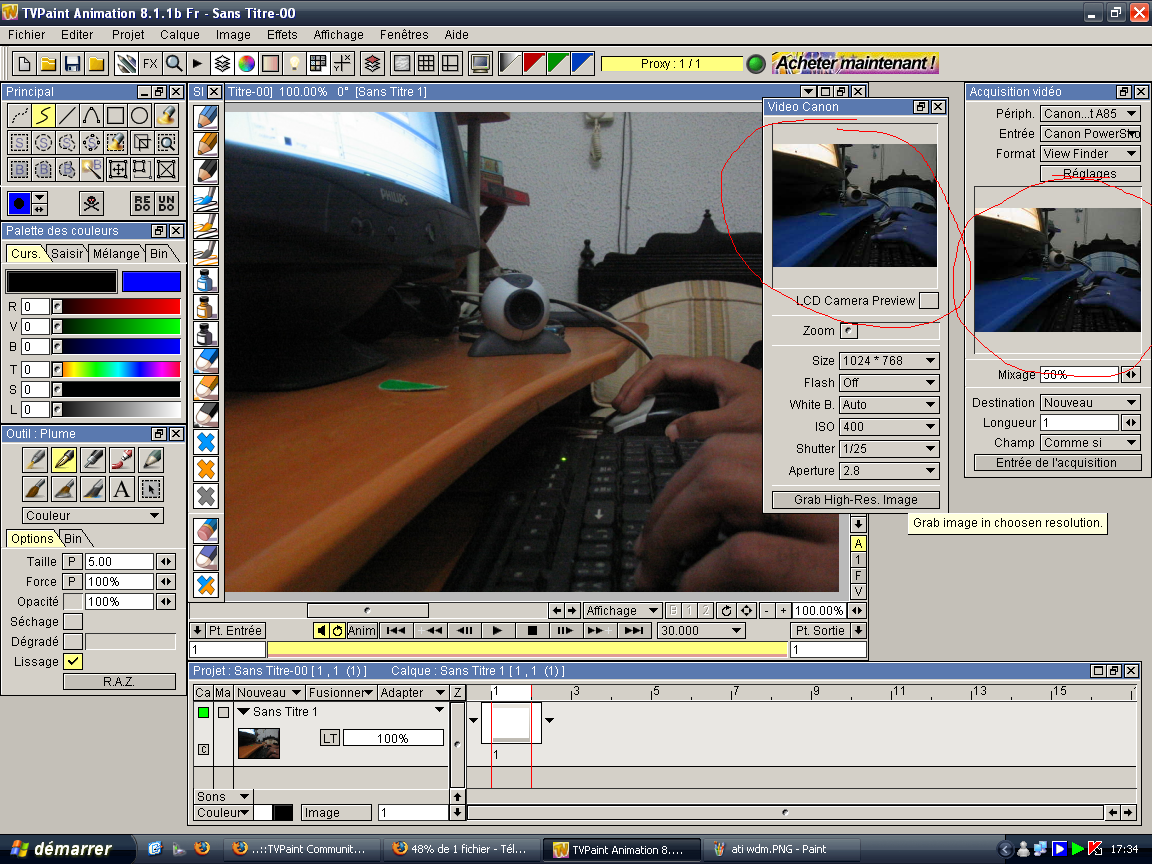Open the Couleur mode dropdown in Outil panel
The image size is (1152, 864).
[x=93, y=516]
